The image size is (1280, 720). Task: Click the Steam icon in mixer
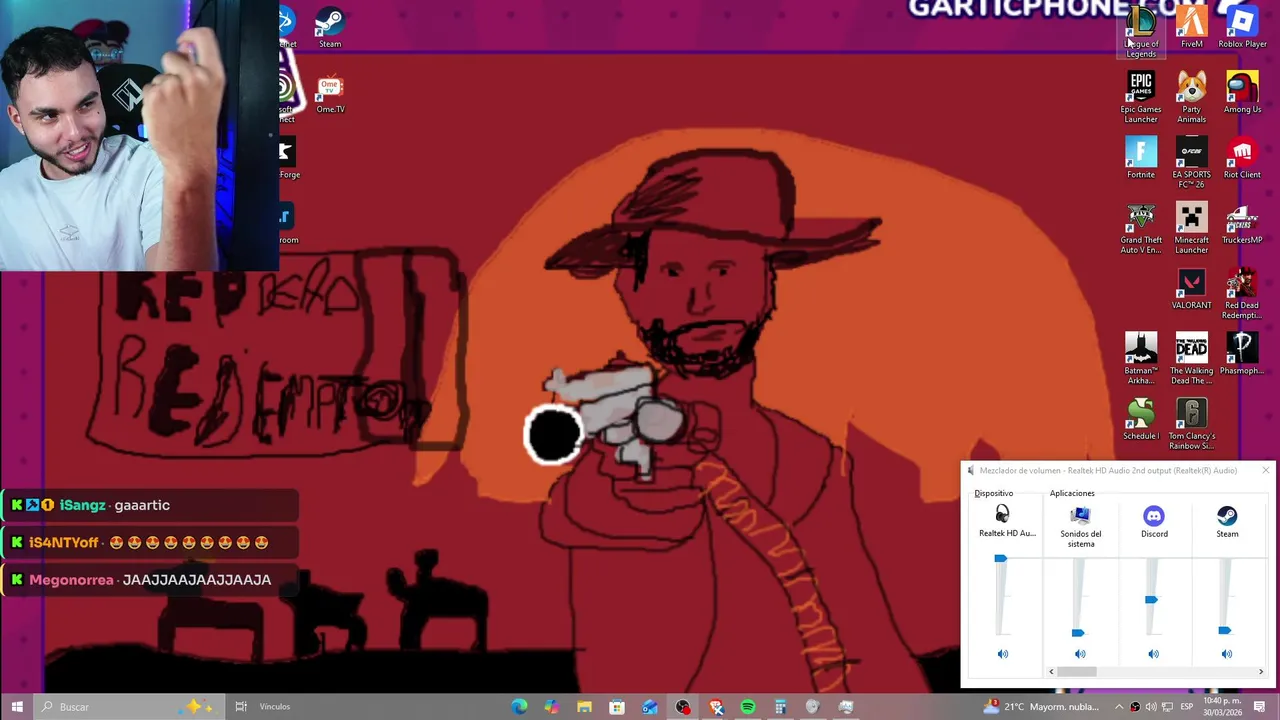tap(1227, 516)
